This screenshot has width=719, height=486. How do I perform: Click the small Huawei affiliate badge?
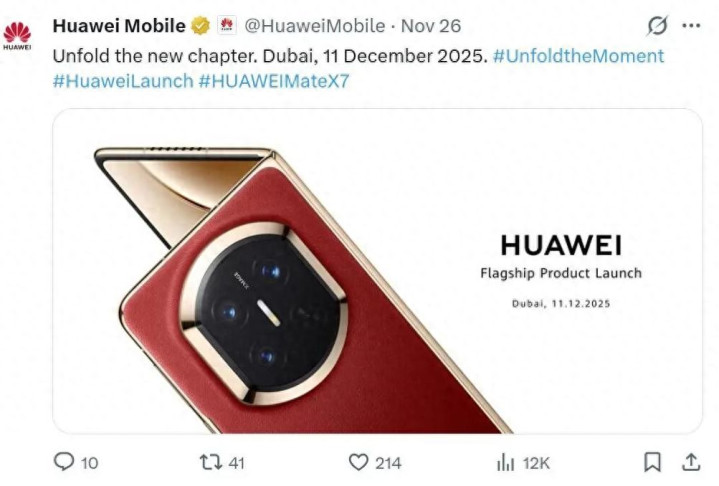click(x=226, y=25)
